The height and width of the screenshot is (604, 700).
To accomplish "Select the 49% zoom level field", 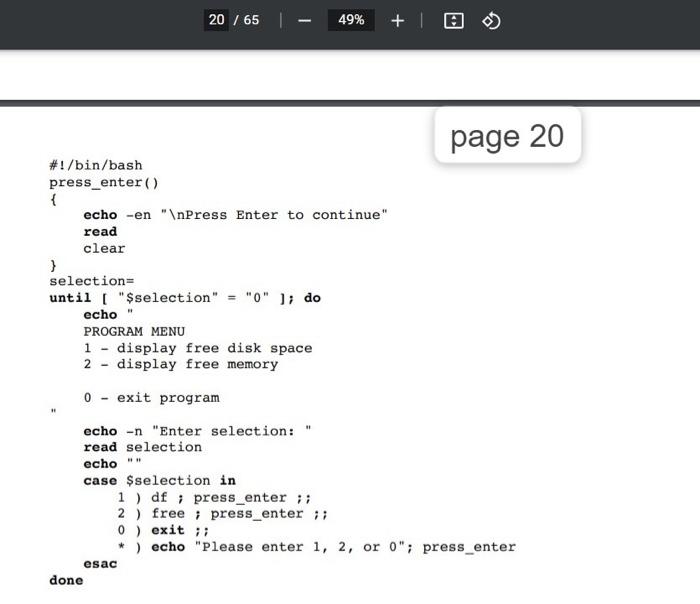I will [351, 20].
